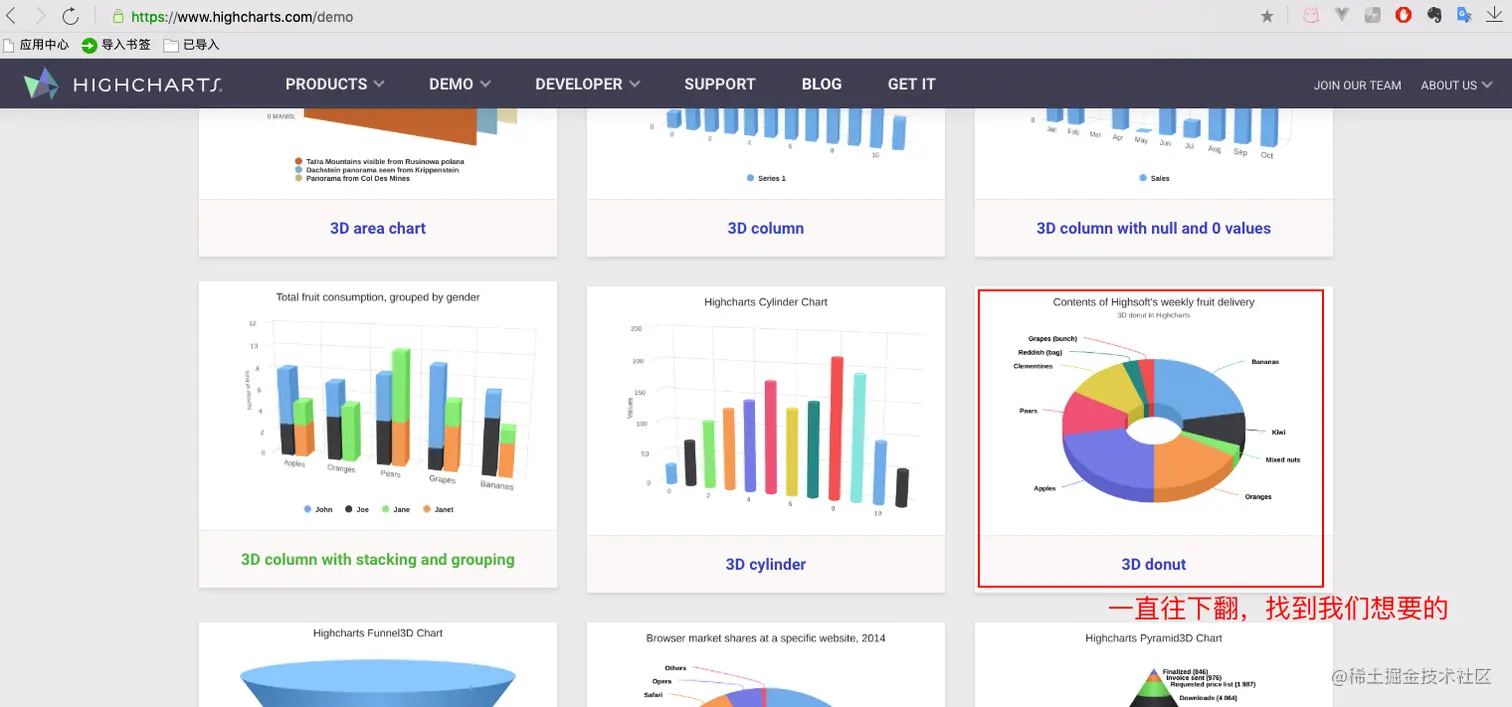Toggle the Dachstein panorama legend entry

click(x=376, y=170)
